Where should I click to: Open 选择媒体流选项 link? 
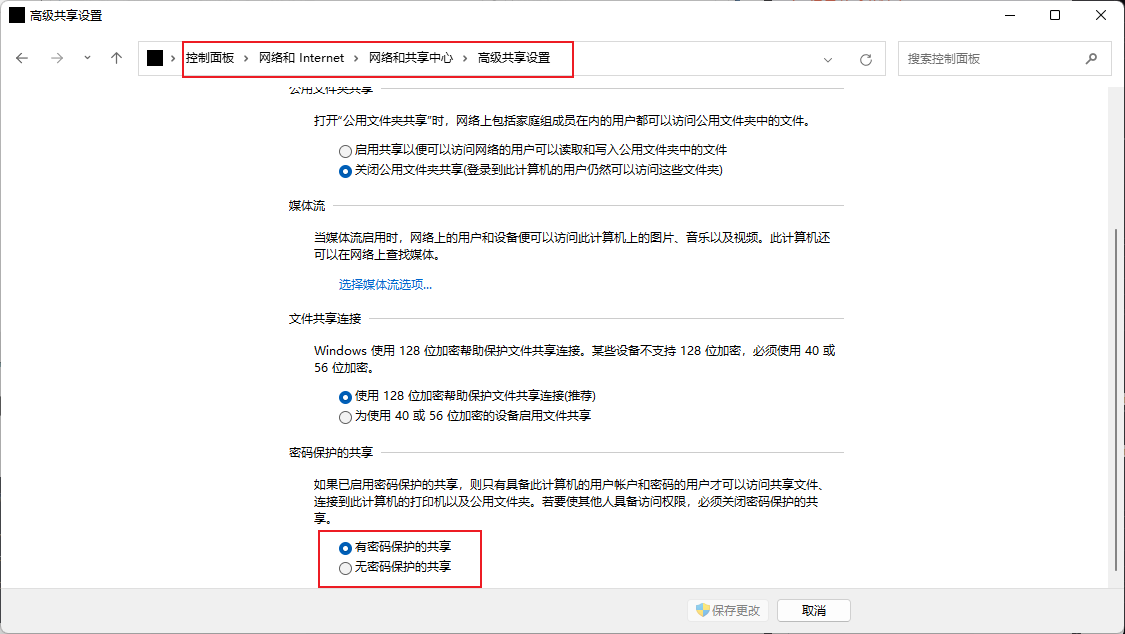(x=385, y=285)
